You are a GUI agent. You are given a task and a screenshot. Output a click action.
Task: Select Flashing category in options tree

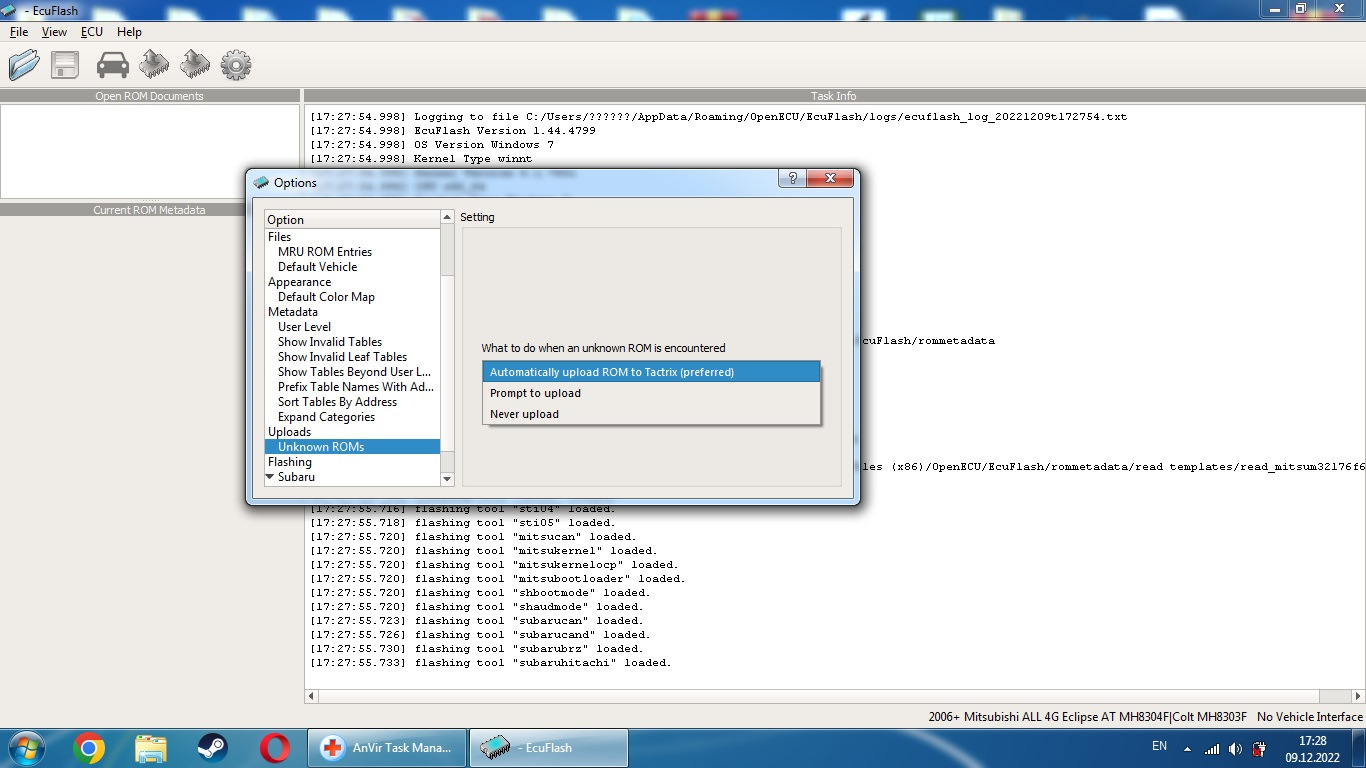[x=289, y=462]
